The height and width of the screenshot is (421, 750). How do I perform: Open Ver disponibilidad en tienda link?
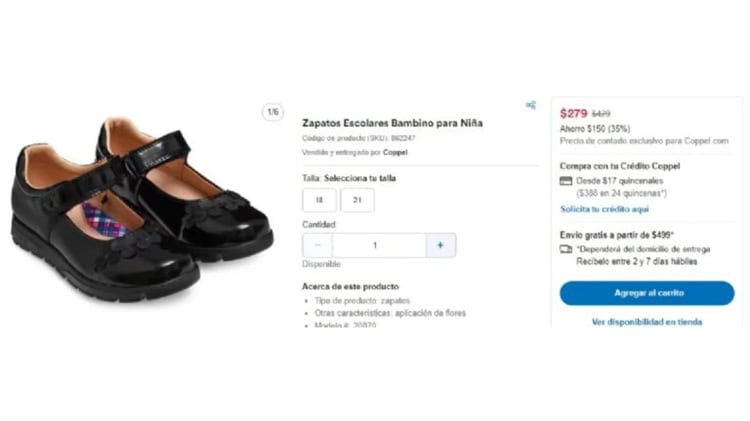[x=646, y=322]
